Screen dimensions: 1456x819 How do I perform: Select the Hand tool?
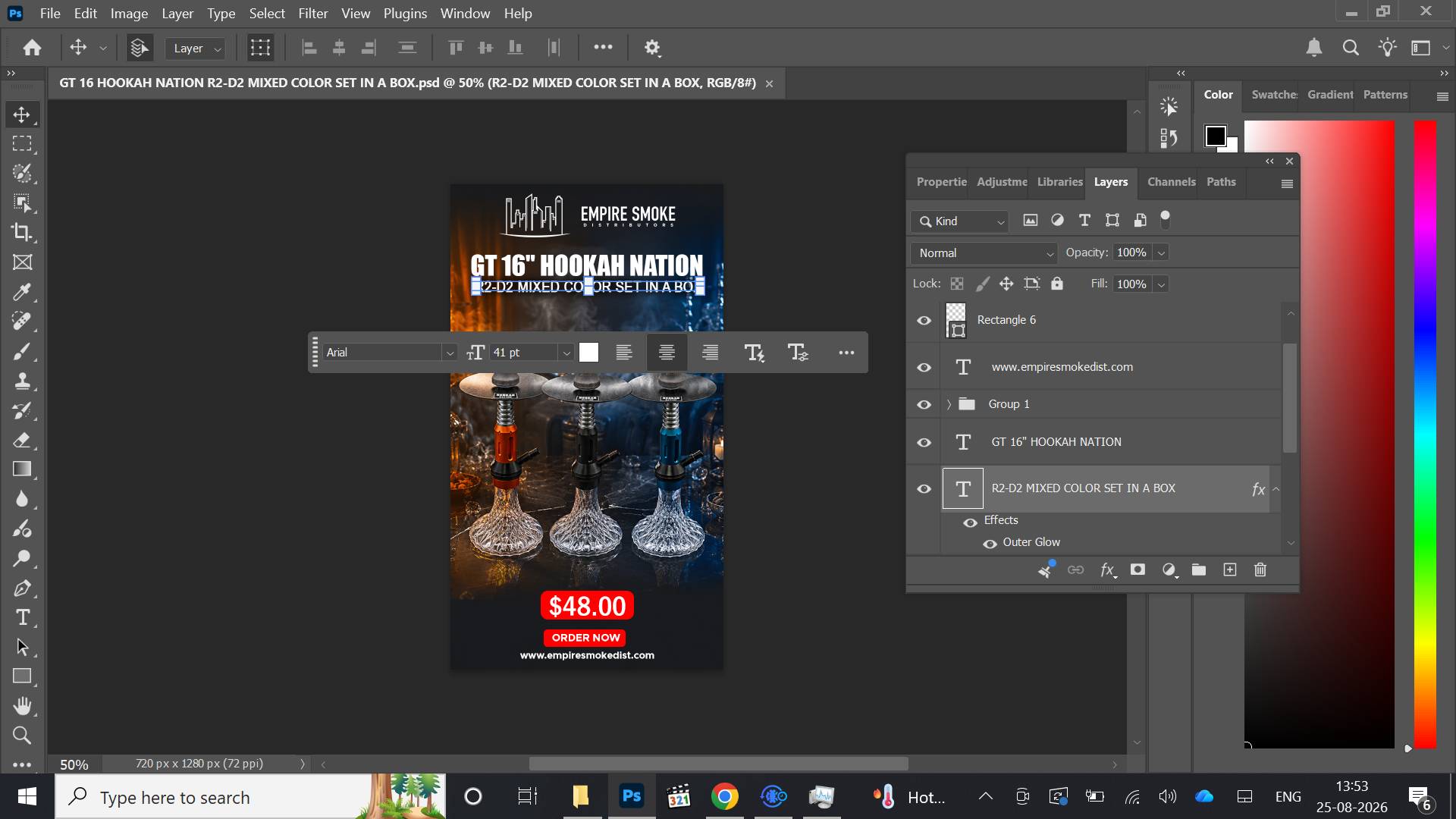(x=22, y=706)
